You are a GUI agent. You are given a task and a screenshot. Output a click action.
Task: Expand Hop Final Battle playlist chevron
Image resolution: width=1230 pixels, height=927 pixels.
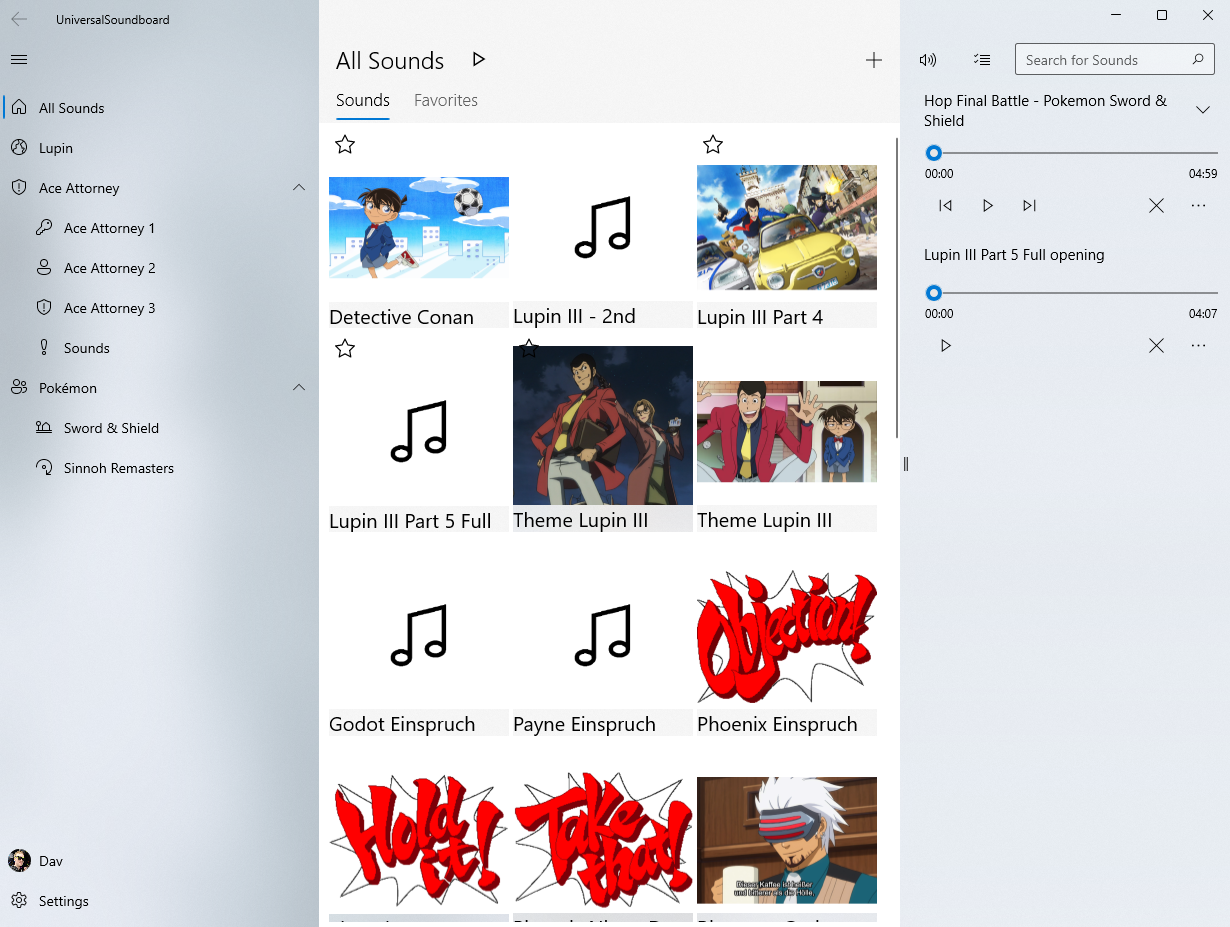tap(1203, 110)
